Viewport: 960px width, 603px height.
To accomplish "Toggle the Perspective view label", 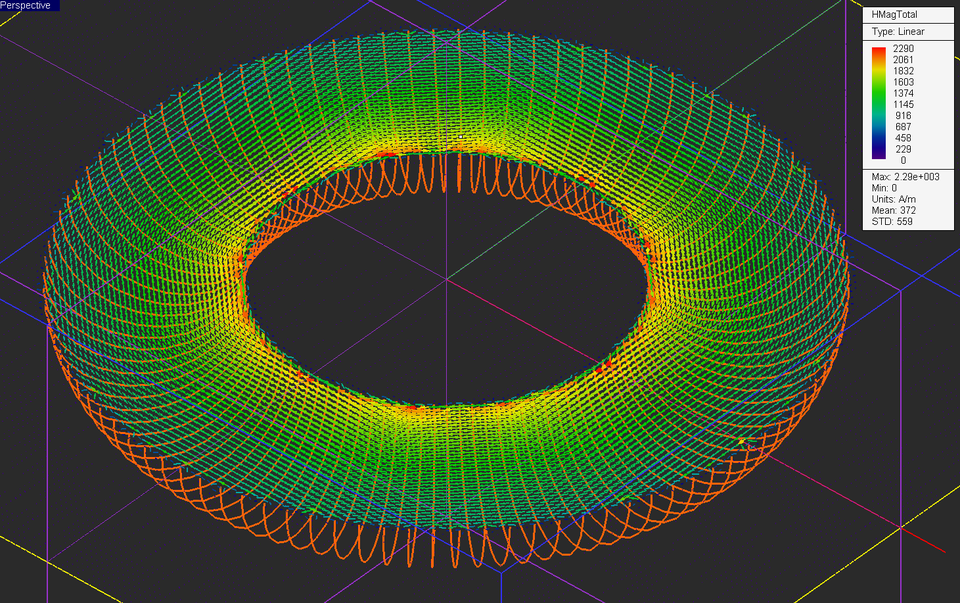I will point(25,5).
